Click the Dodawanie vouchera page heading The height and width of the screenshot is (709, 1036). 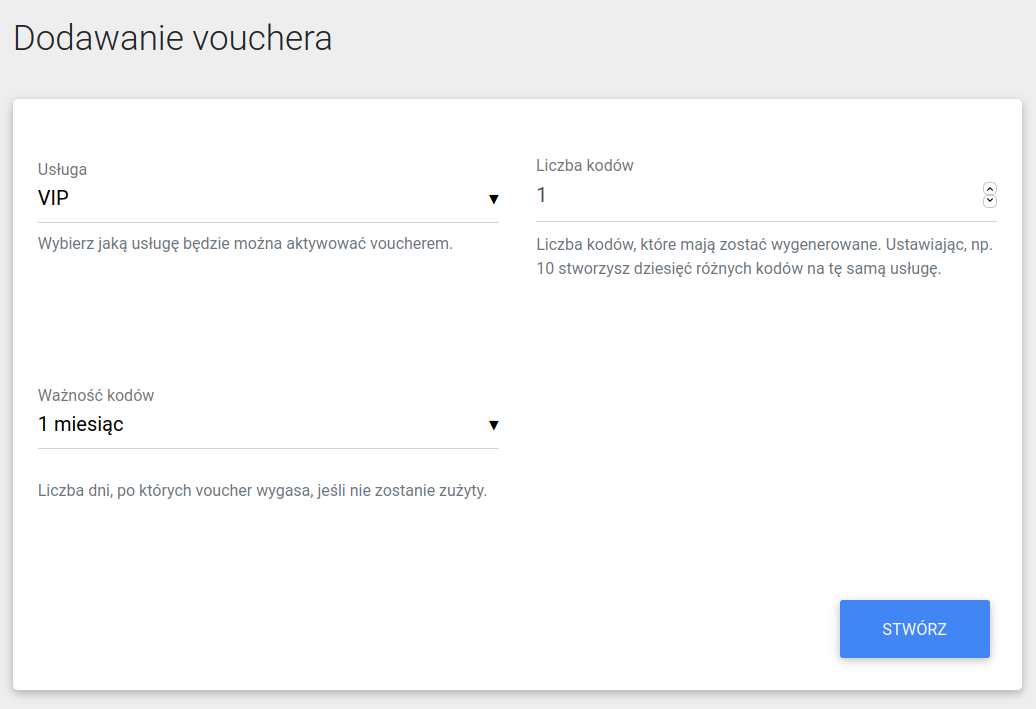[x=172, y=39]
